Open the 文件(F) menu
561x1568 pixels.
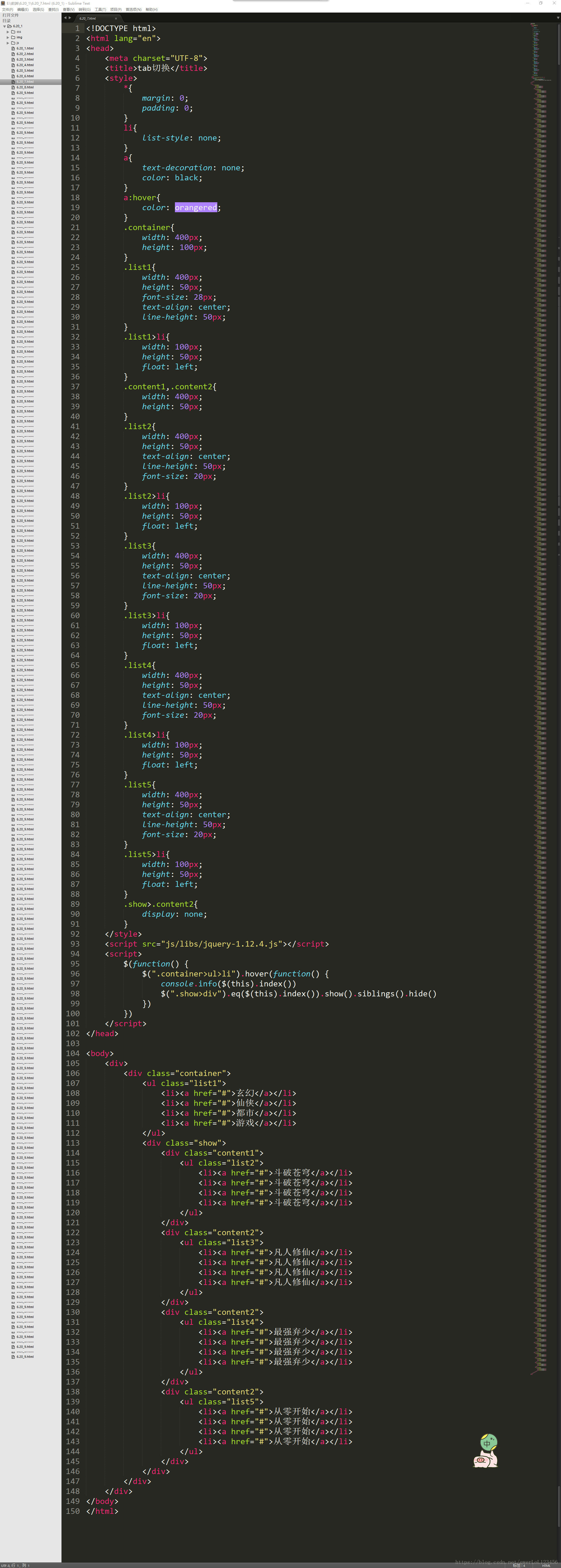pyautogui.click(x=7, y=10)
